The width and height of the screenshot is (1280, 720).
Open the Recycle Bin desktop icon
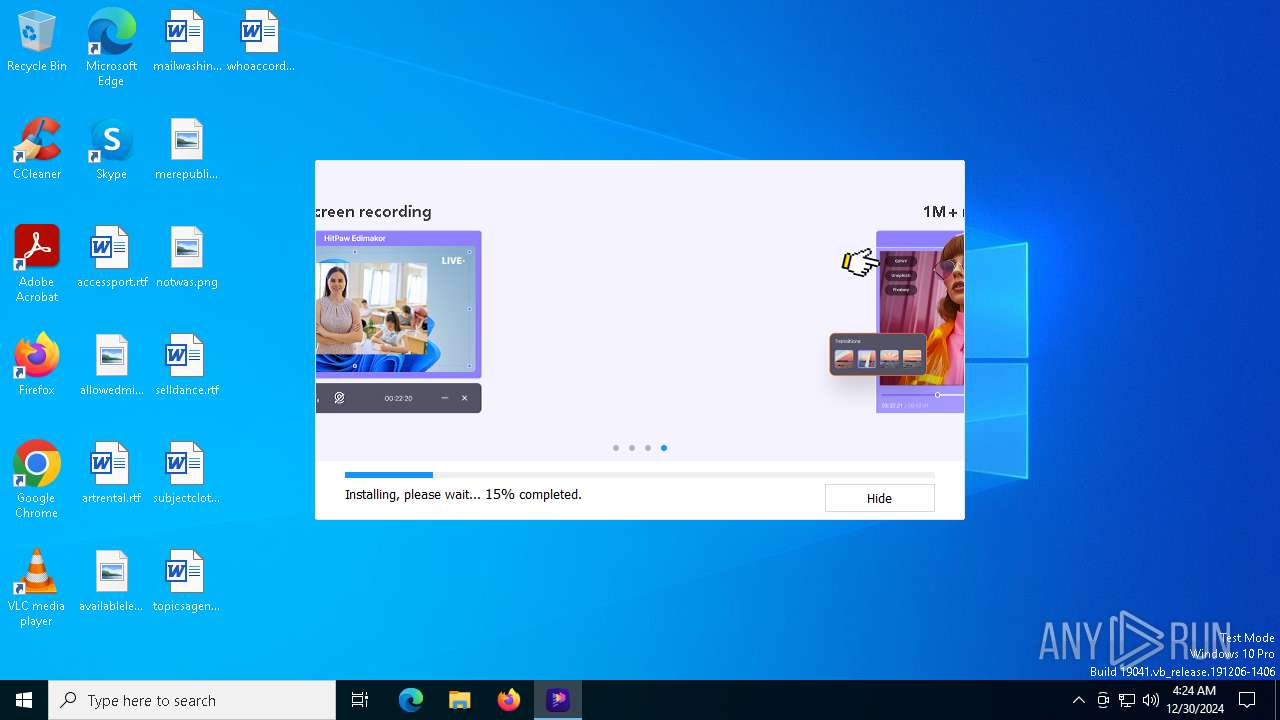[x=37, y=42]
